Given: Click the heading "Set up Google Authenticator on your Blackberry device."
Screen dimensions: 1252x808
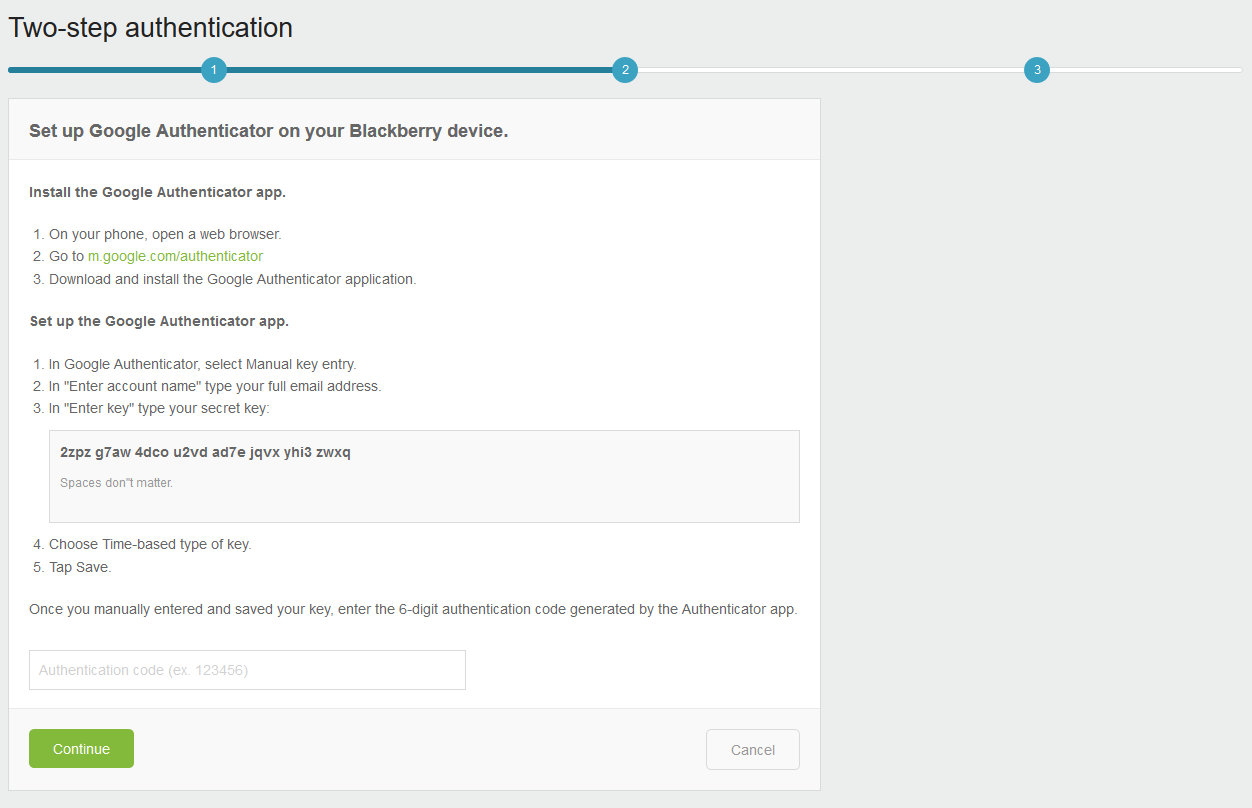Looking at the screenshot, I should (x=268, y=131).
